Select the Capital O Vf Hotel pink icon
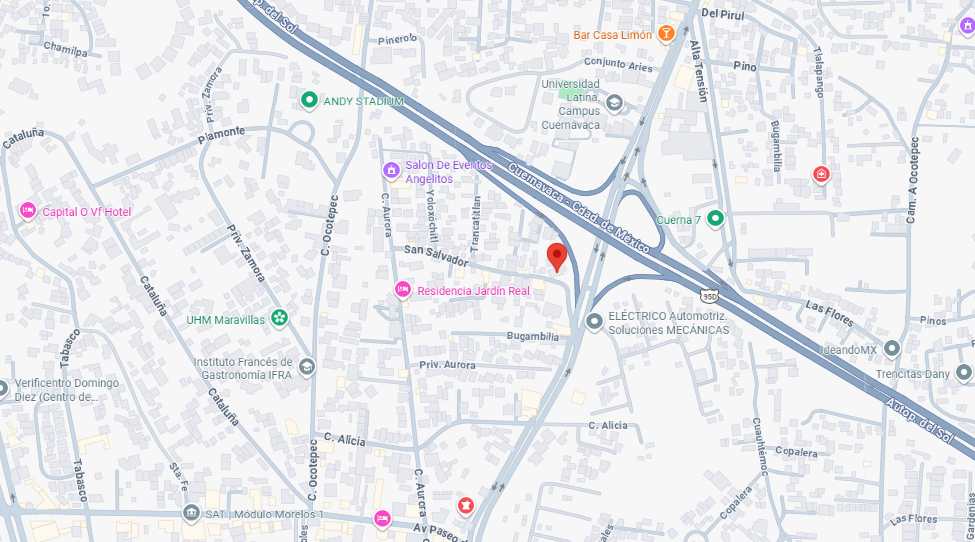This screenshot has width=975, height=542. point(27,211)
